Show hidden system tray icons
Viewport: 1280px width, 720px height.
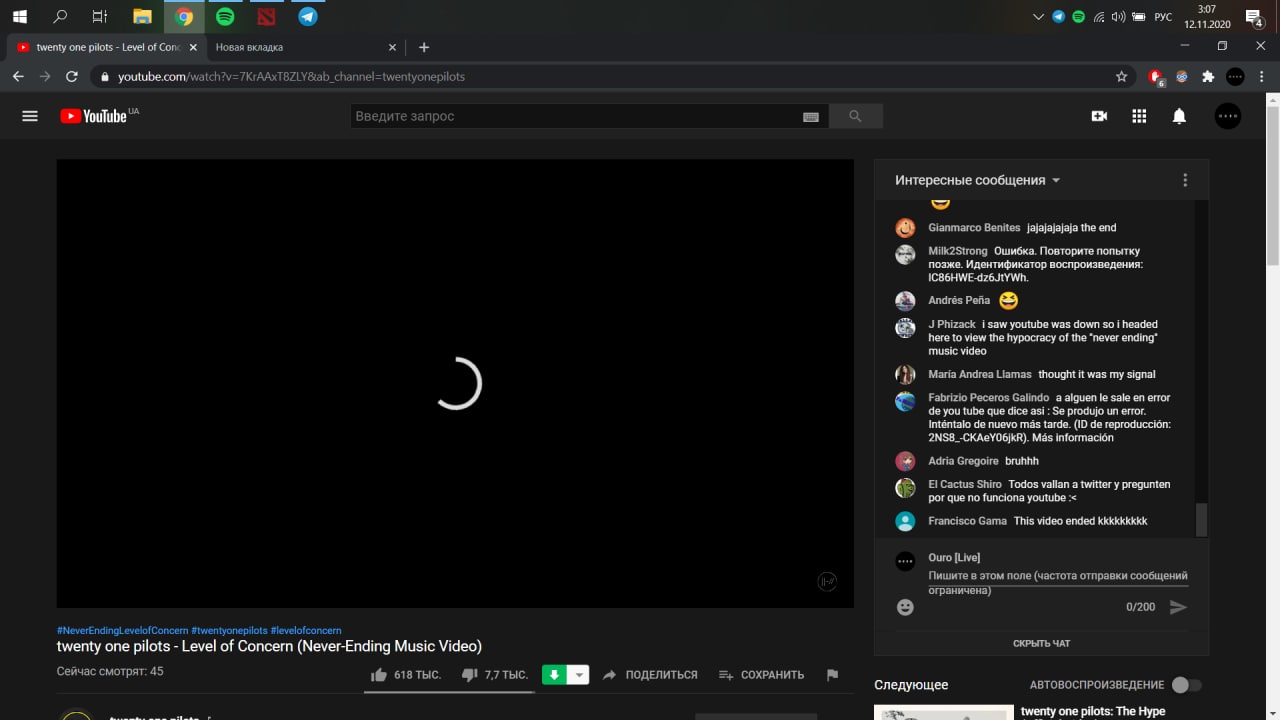pos(1038,17)
